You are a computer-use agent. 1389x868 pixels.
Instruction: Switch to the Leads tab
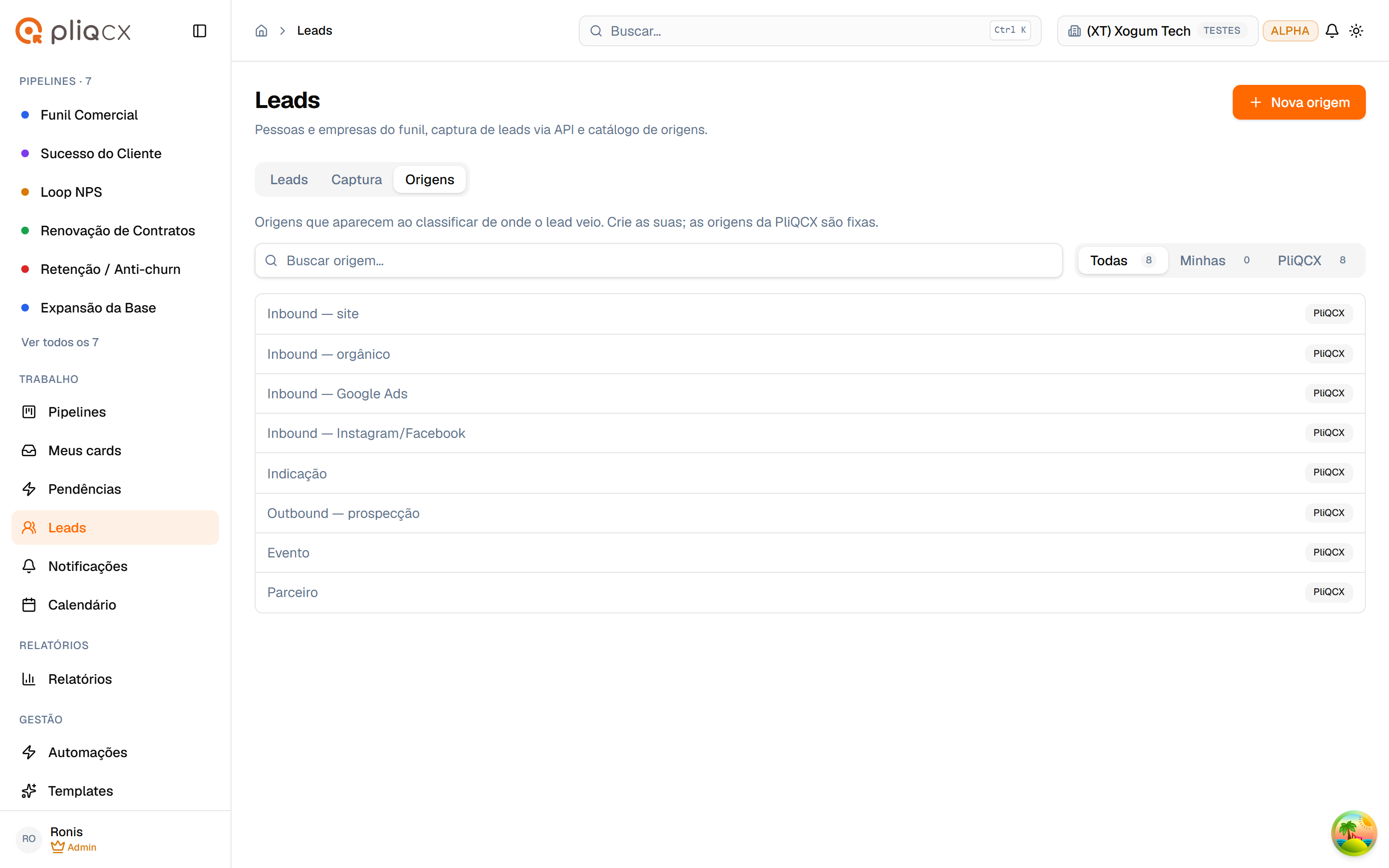coord(289,180)
